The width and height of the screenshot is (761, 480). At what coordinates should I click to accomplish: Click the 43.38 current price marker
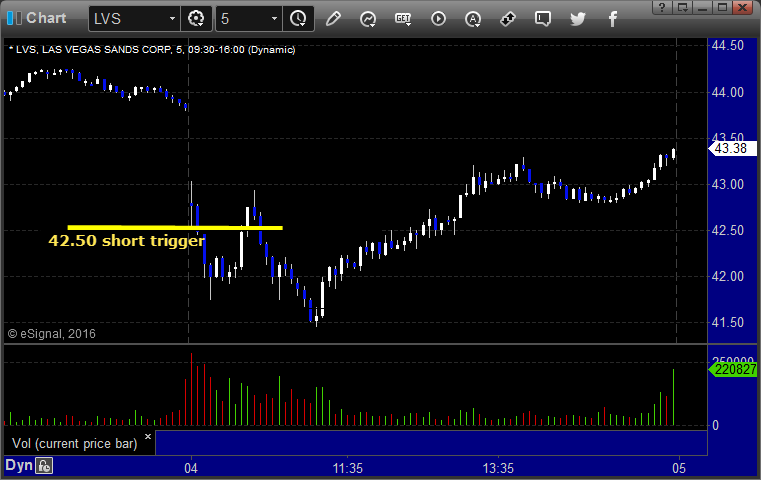pyautogui.click(x=732, y=149)
